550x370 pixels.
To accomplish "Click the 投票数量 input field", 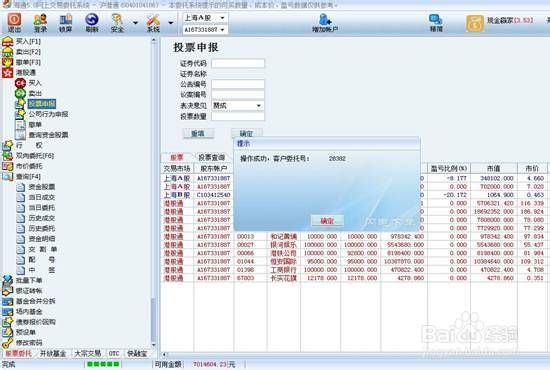I will click(x=238, y=116).
